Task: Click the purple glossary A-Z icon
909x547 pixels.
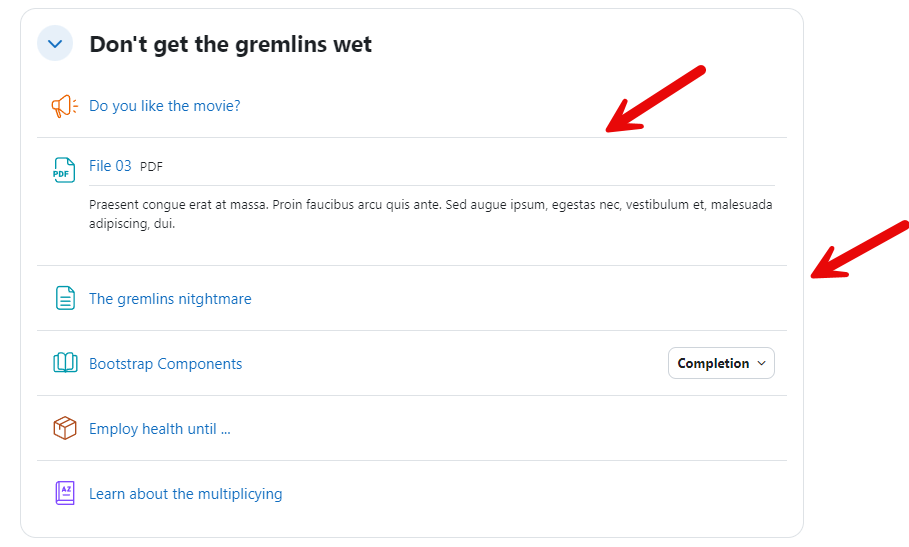Action: (64, 493)
